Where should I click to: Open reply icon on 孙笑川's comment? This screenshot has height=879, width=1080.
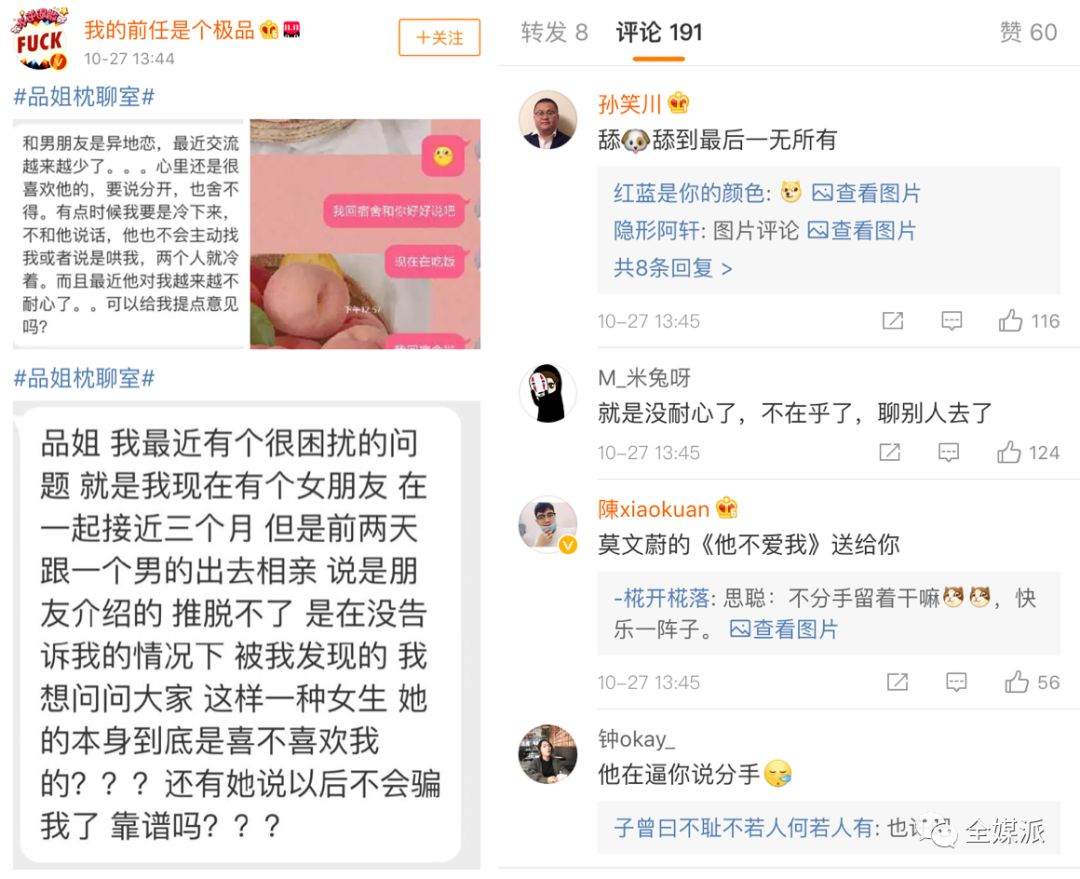pos(951,321)
